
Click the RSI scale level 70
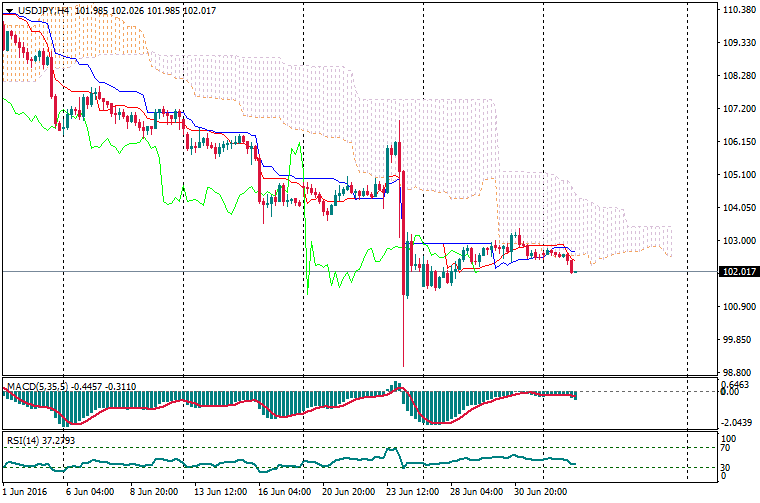point(725,448)
